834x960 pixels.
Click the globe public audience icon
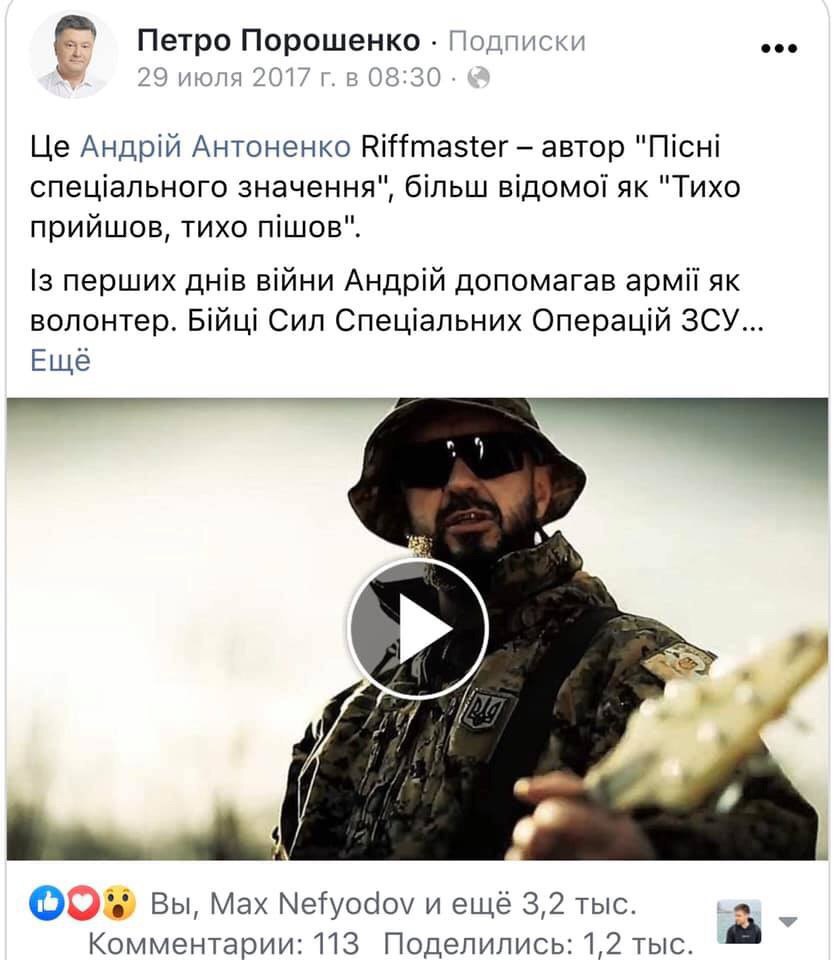point(478,78)
